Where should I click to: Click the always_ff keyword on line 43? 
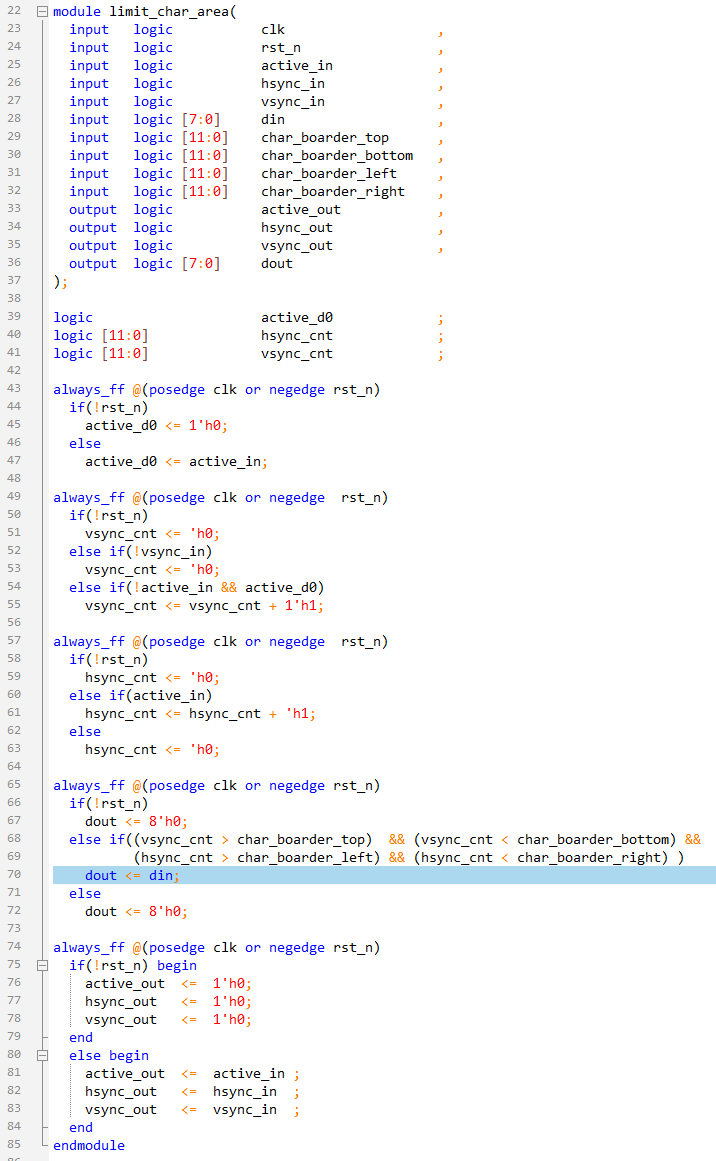point(89,389)
